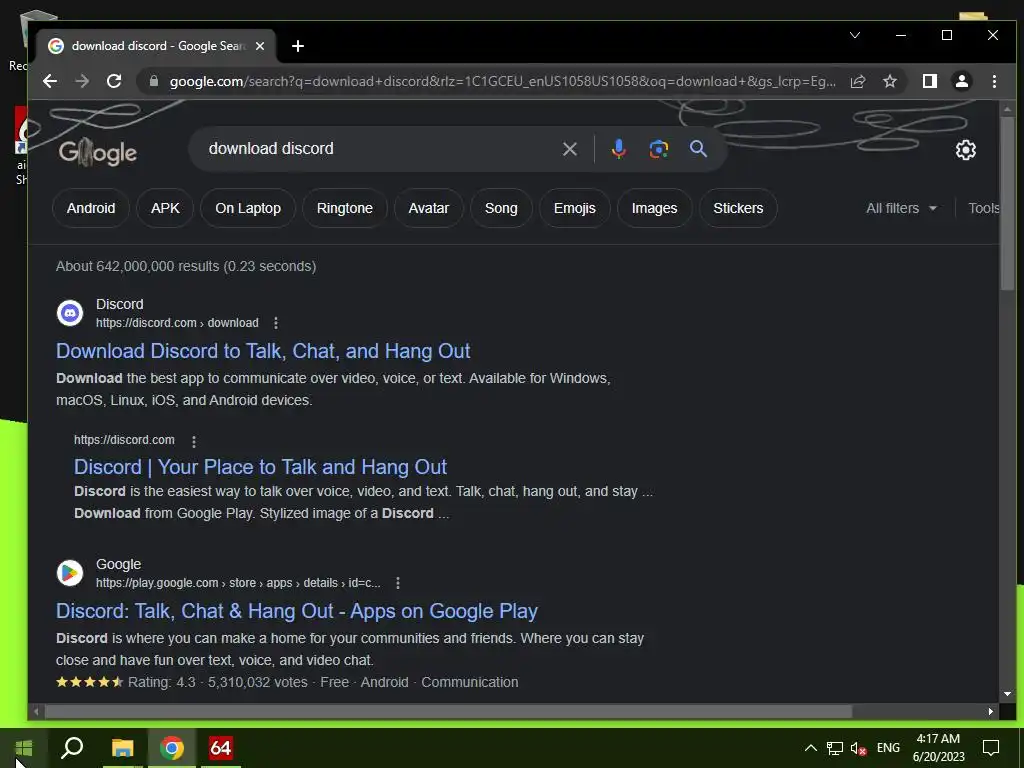
Task: Open the muted volume tray icon
Action: [x=859, y=749]
